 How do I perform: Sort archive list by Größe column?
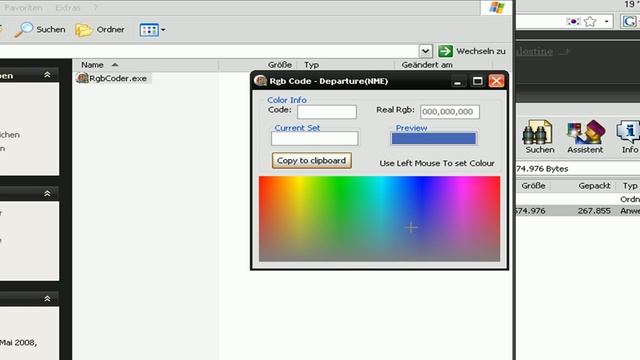coord(533,186)
